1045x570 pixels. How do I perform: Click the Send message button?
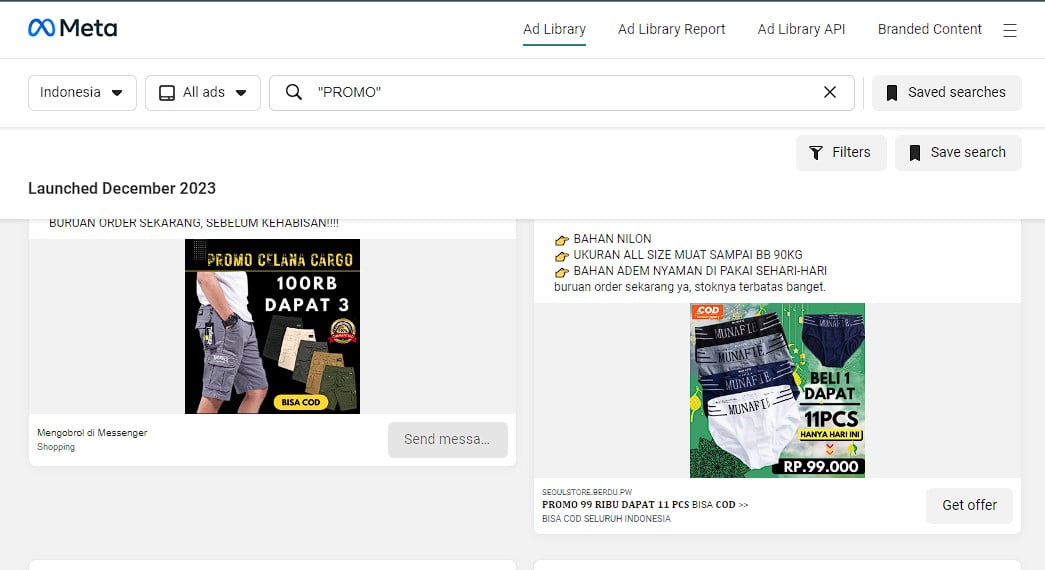click(447, 439)
